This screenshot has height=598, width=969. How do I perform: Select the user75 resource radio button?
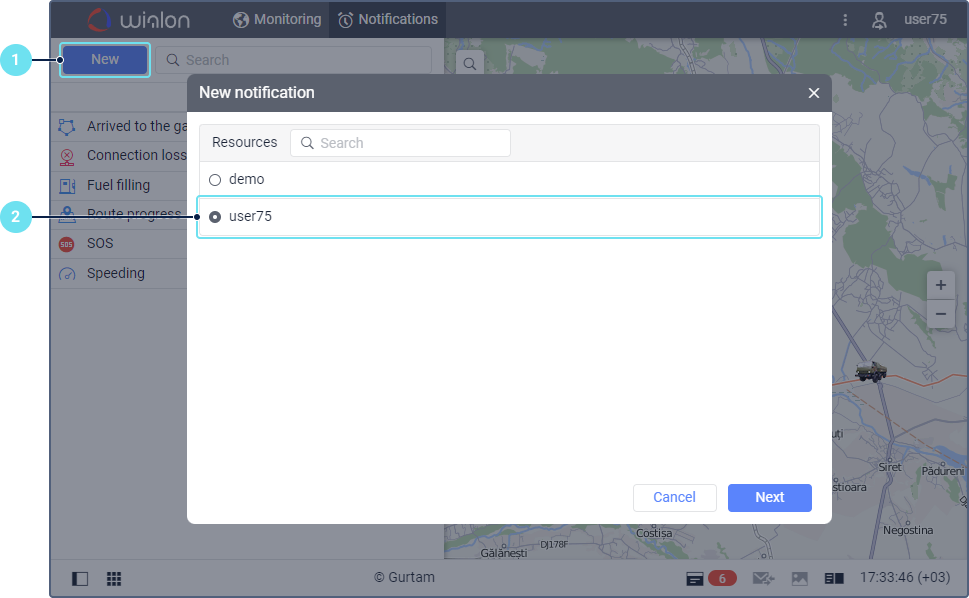click(x=214, y=217)
